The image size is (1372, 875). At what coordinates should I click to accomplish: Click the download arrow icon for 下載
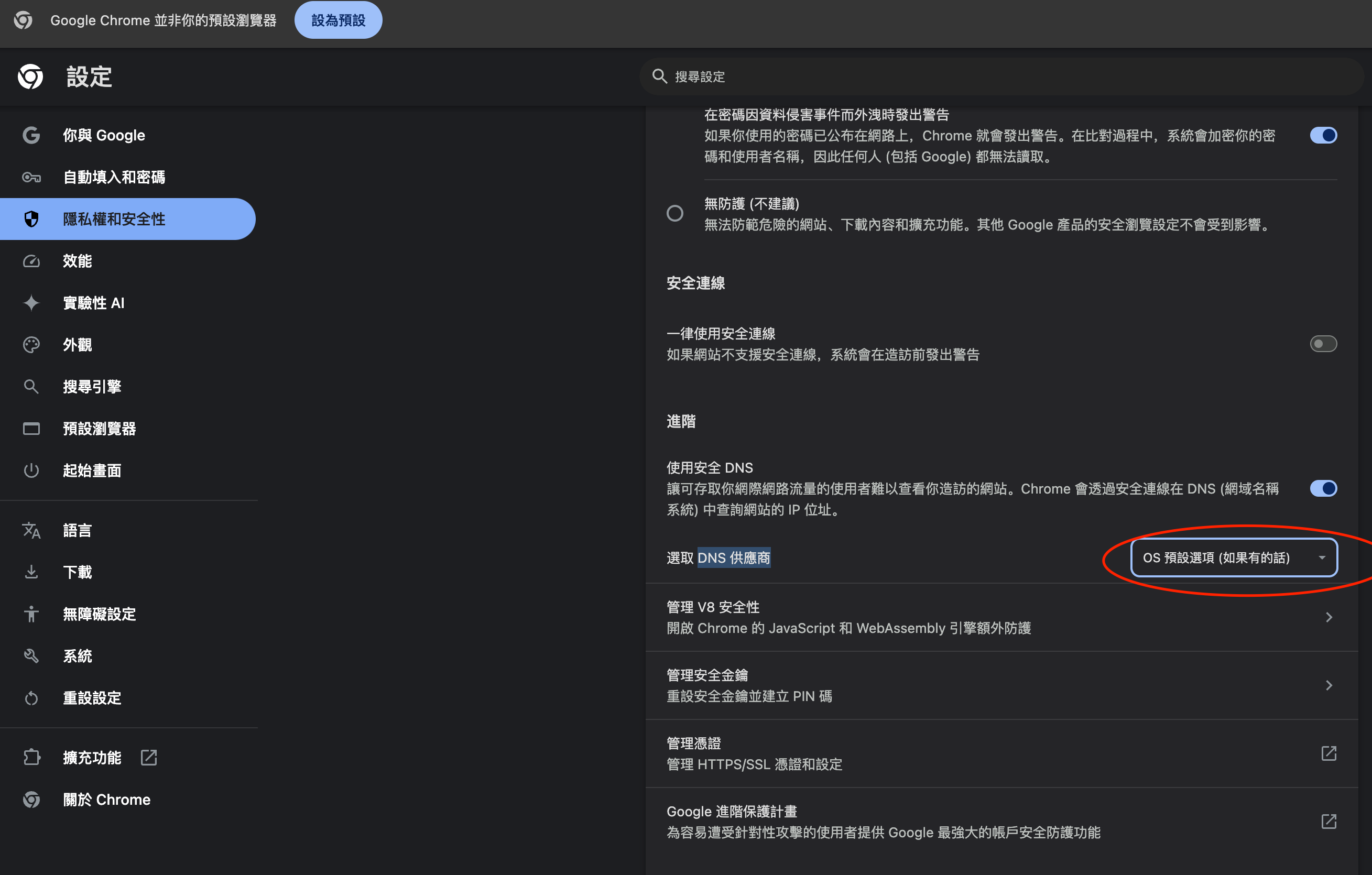31,572
